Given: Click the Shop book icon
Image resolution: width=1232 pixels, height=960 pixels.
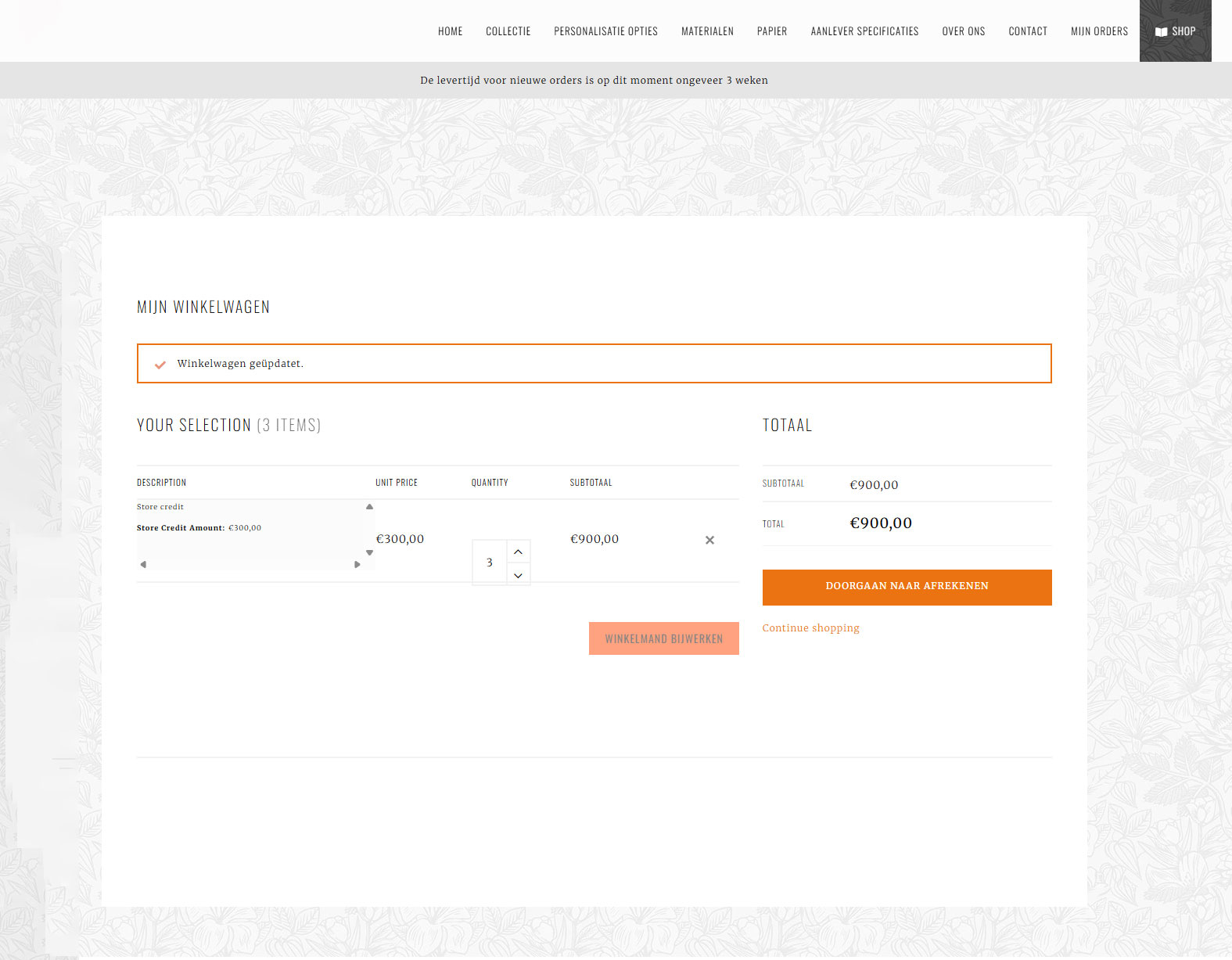Looking at the screenshot, I should point(1161,32).
